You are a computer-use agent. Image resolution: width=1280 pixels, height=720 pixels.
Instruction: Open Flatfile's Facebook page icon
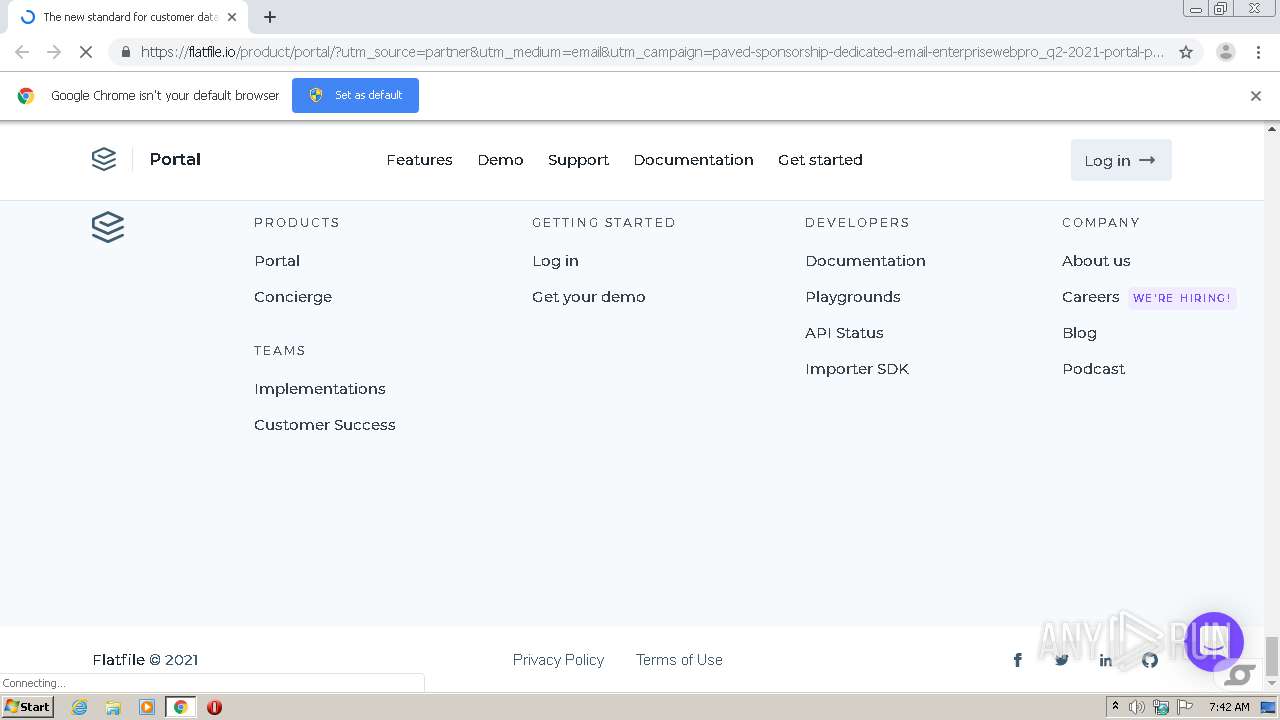[1018, 660]
